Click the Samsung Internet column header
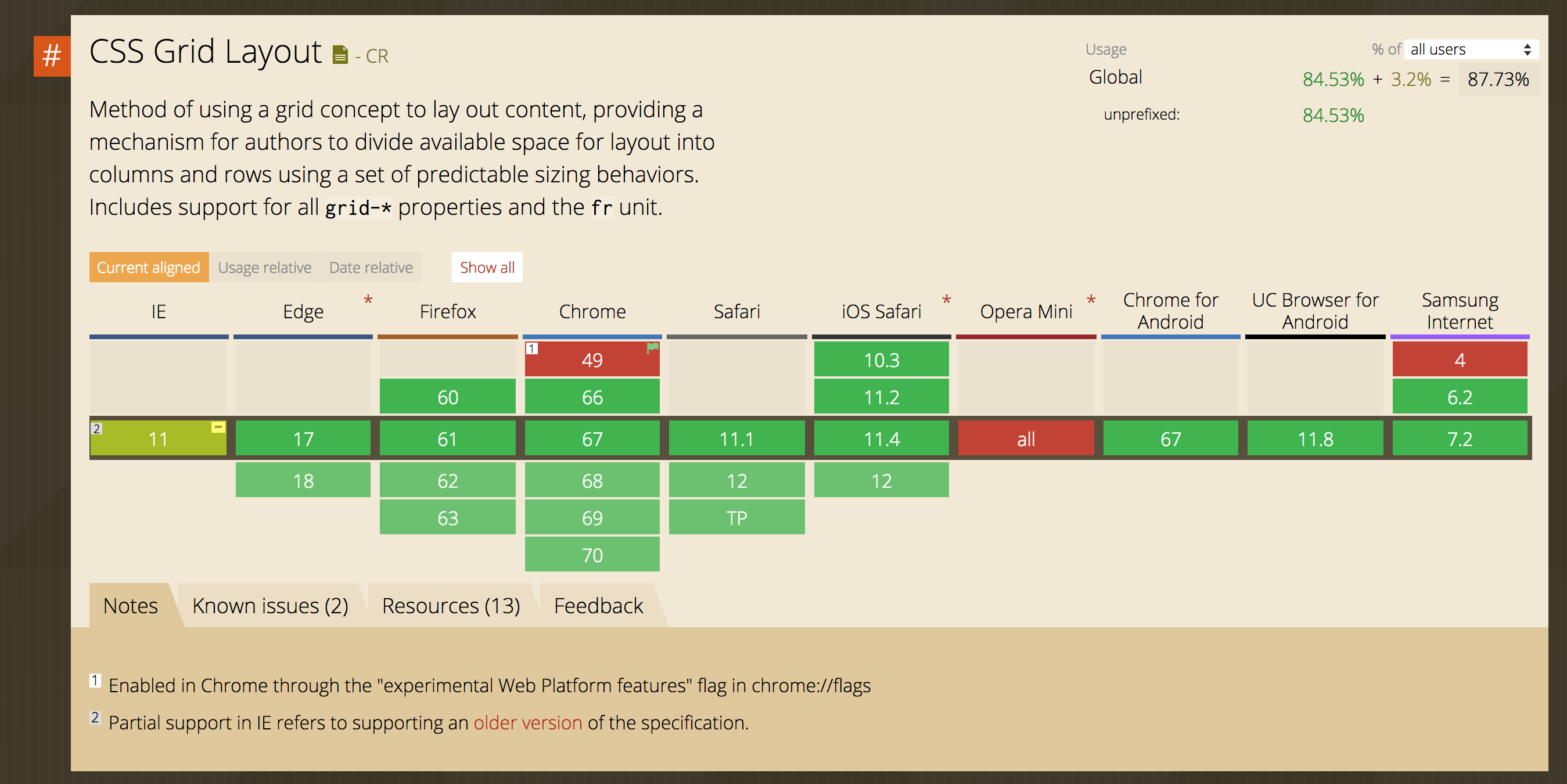 click(x=1460, y=311)
